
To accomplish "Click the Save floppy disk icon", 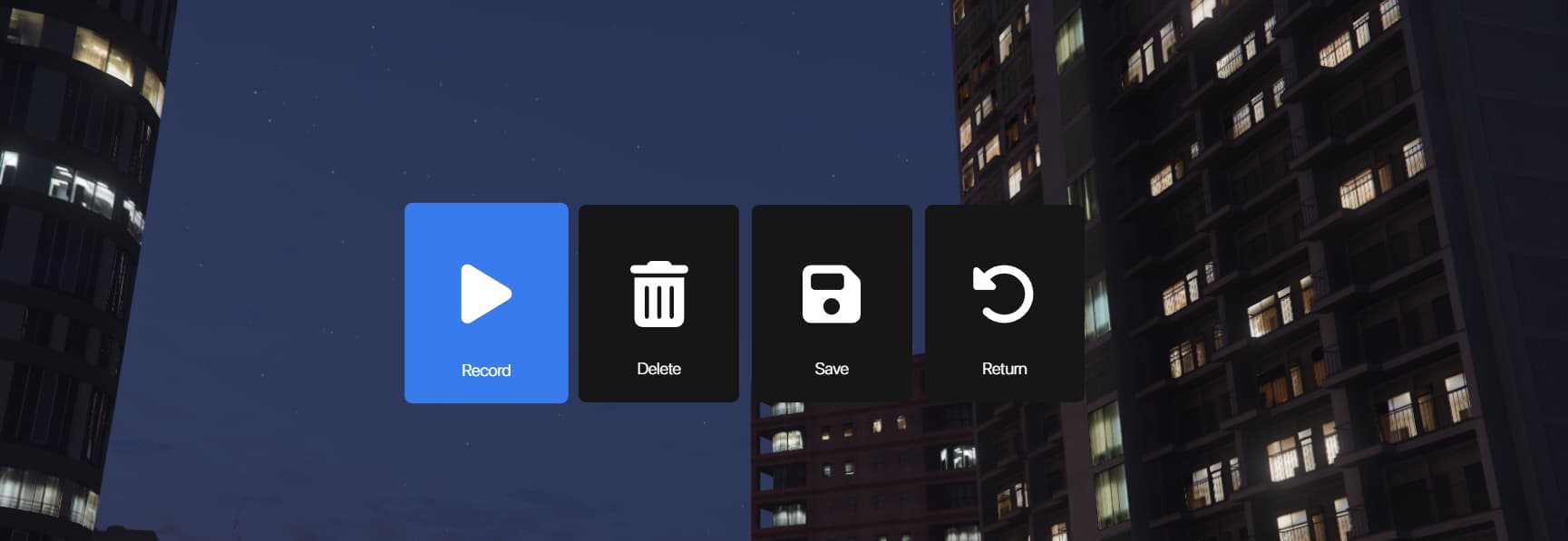I will (x=832, y=294).
